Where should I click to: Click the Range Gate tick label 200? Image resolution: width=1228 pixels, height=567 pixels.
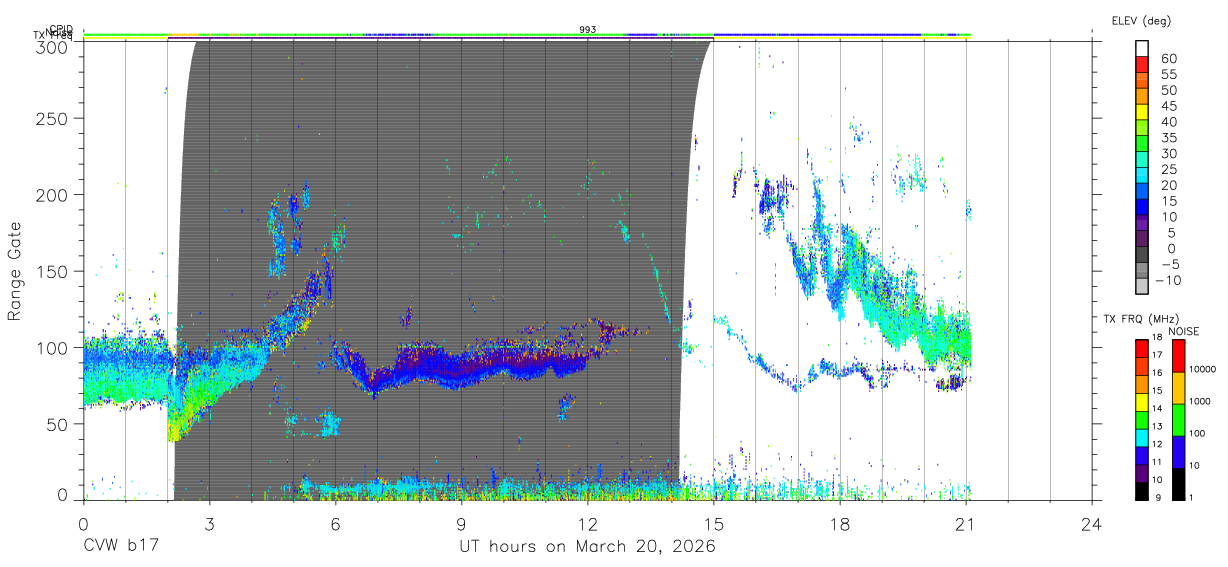[54, 194]
